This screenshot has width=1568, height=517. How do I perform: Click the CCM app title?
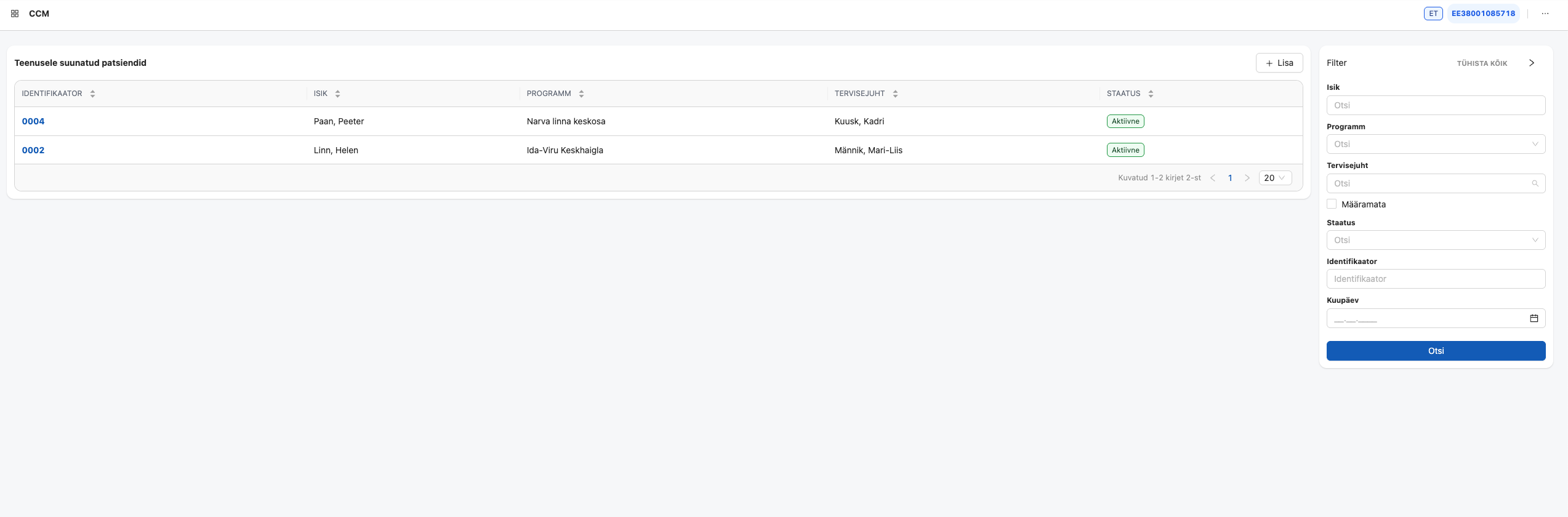(39, 14)
